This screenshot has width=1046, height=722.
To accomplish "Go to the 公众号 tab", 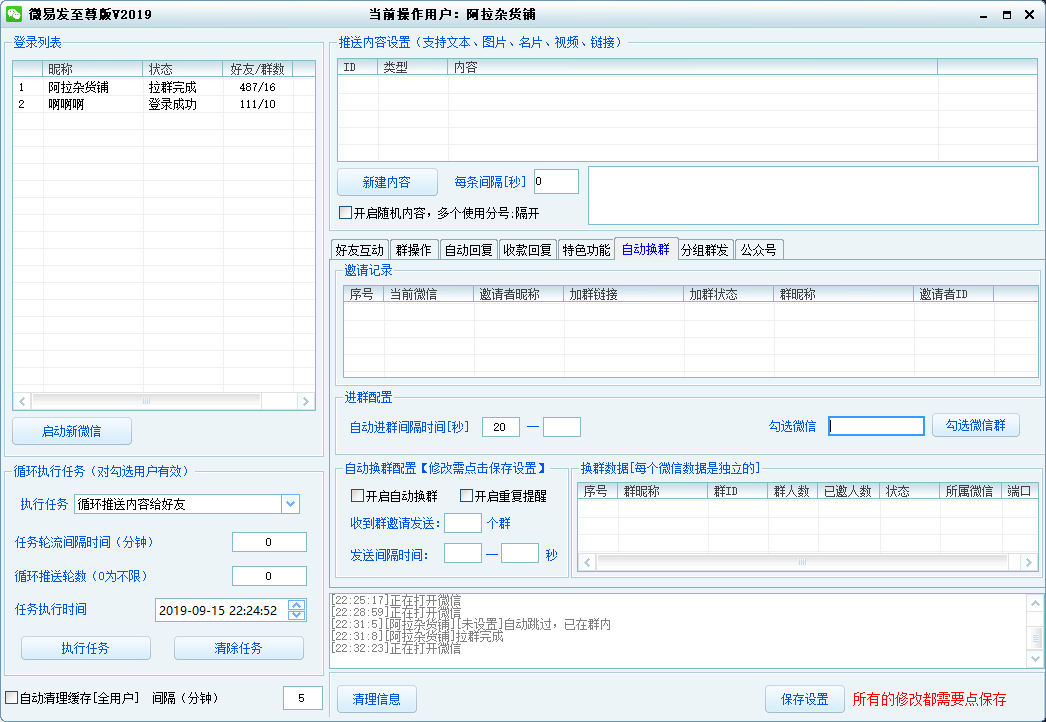I will point(758,250).
